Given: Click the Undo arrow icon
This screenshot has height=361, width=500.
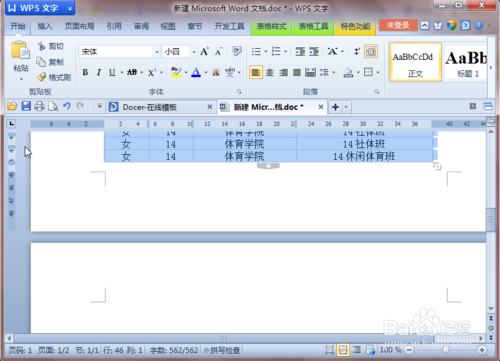Looking at the screenshot, I should (x=67, y=106).
